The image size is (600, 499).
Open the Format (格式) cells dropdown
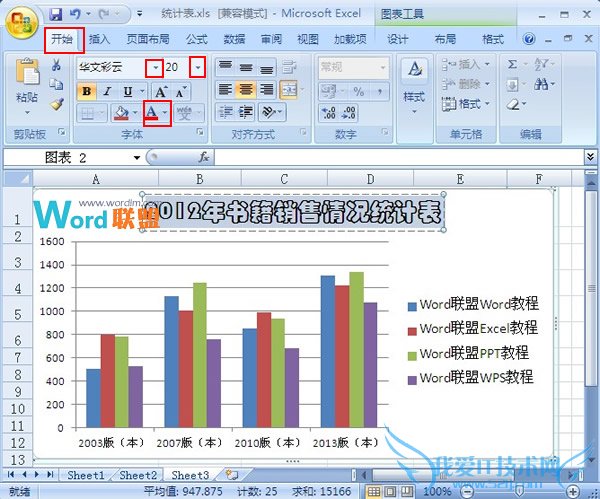click(466, 103)
